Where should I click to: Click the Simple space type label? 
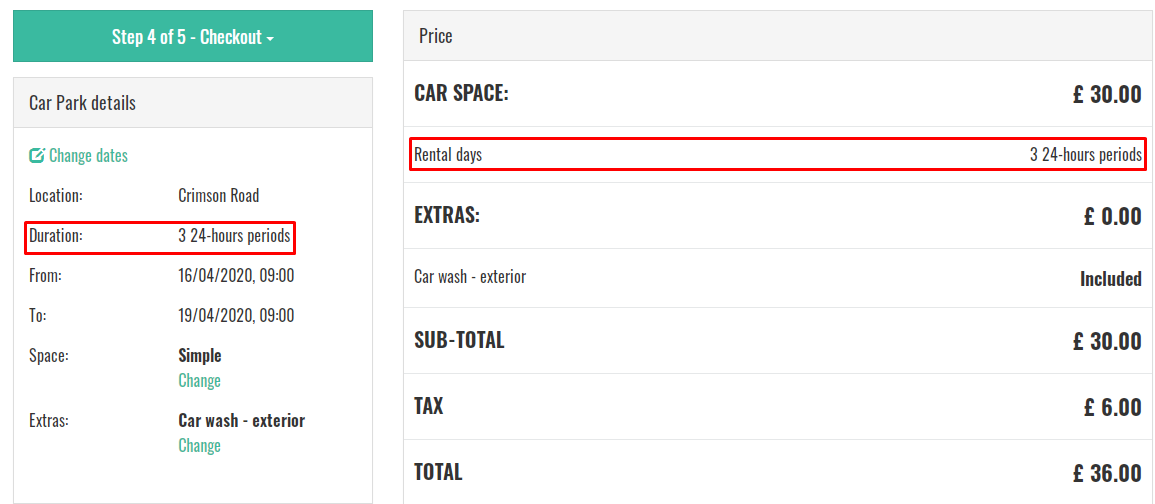200,356
